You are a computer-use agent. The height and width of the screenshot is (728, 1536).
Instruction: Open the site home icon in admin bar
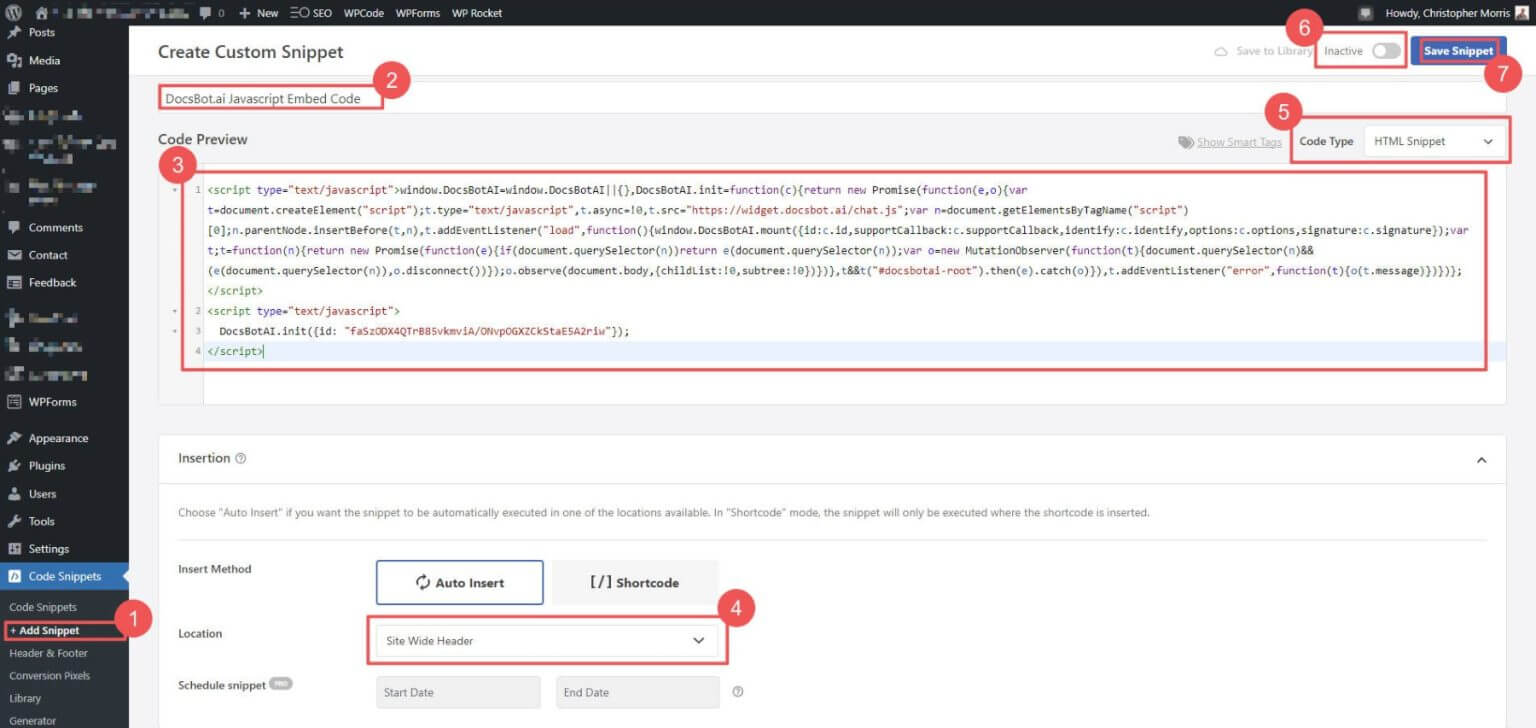[x=41, y=13]
